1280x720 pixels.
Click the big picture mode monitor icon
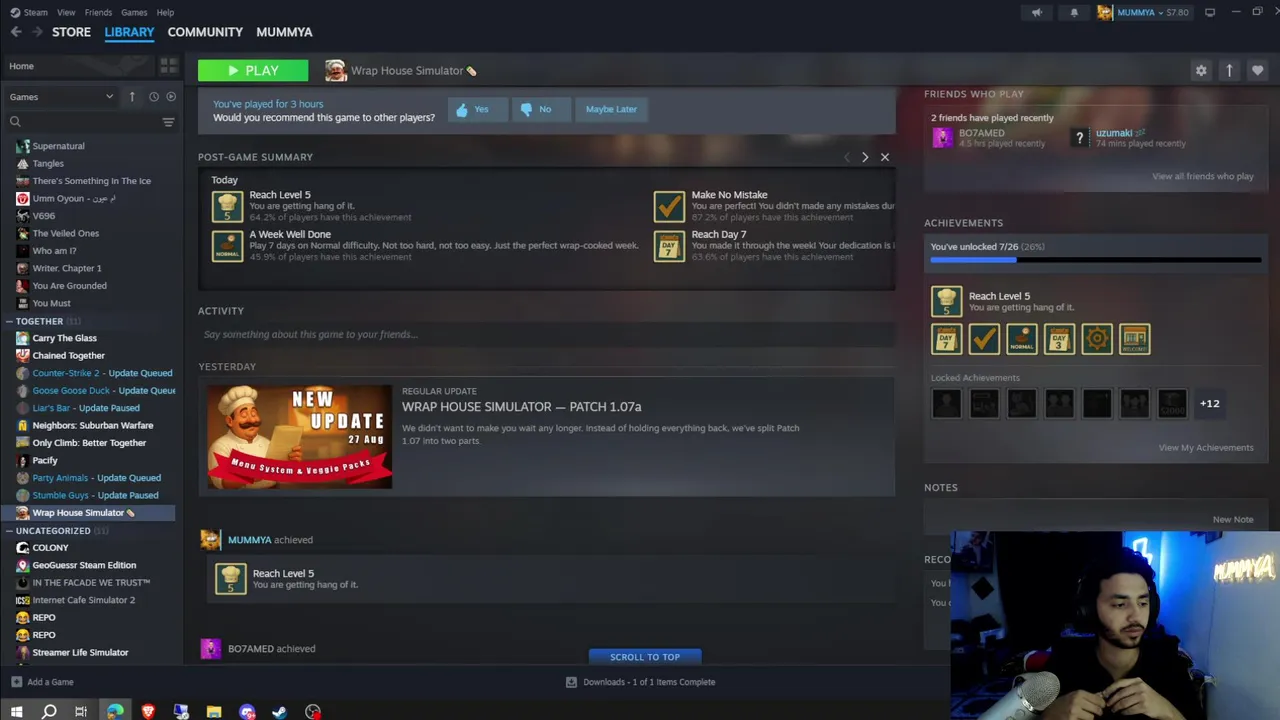(x=1210, y=12)
